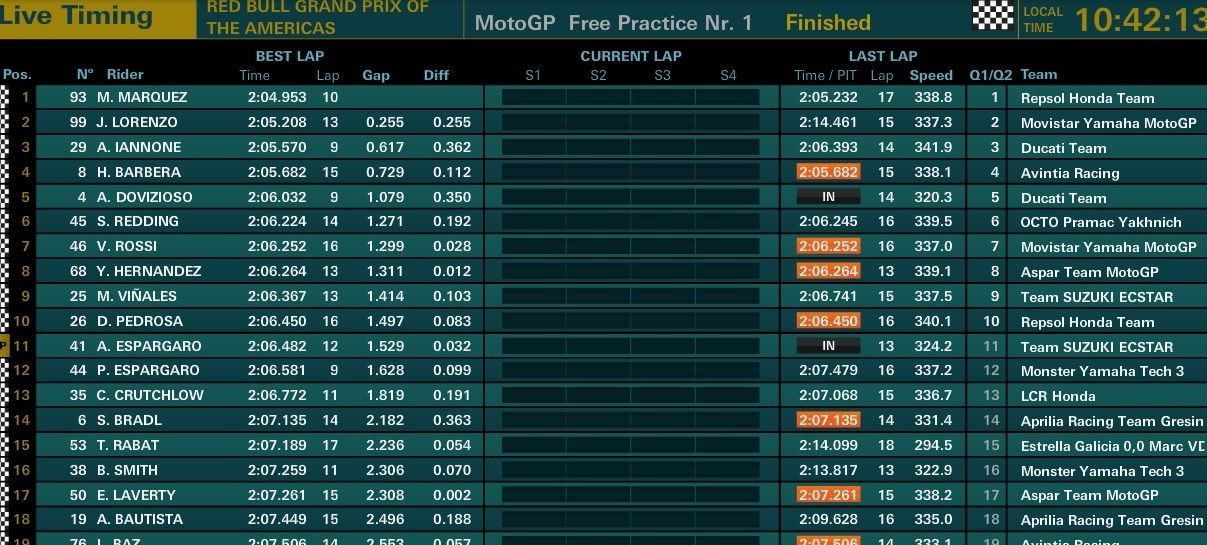This screenshot has height=545, width=1207.
Task: Click the Red Bull Grand Prix of the Americas title
Action: [318, 17]
